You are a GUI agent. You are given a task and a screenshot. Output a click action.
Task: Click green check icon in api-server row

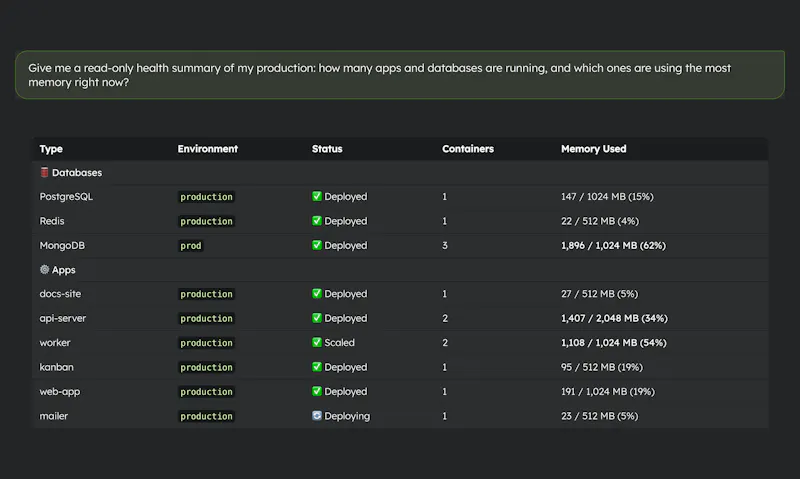(317, 318)
